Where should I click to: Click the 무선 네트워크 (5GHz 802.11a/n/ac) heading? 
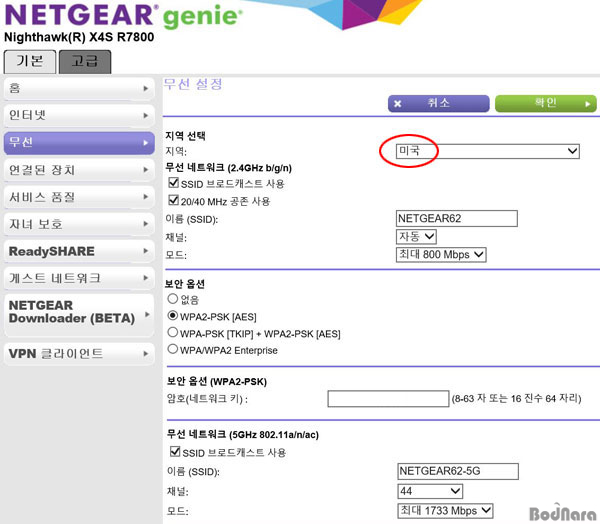(243, 434)
